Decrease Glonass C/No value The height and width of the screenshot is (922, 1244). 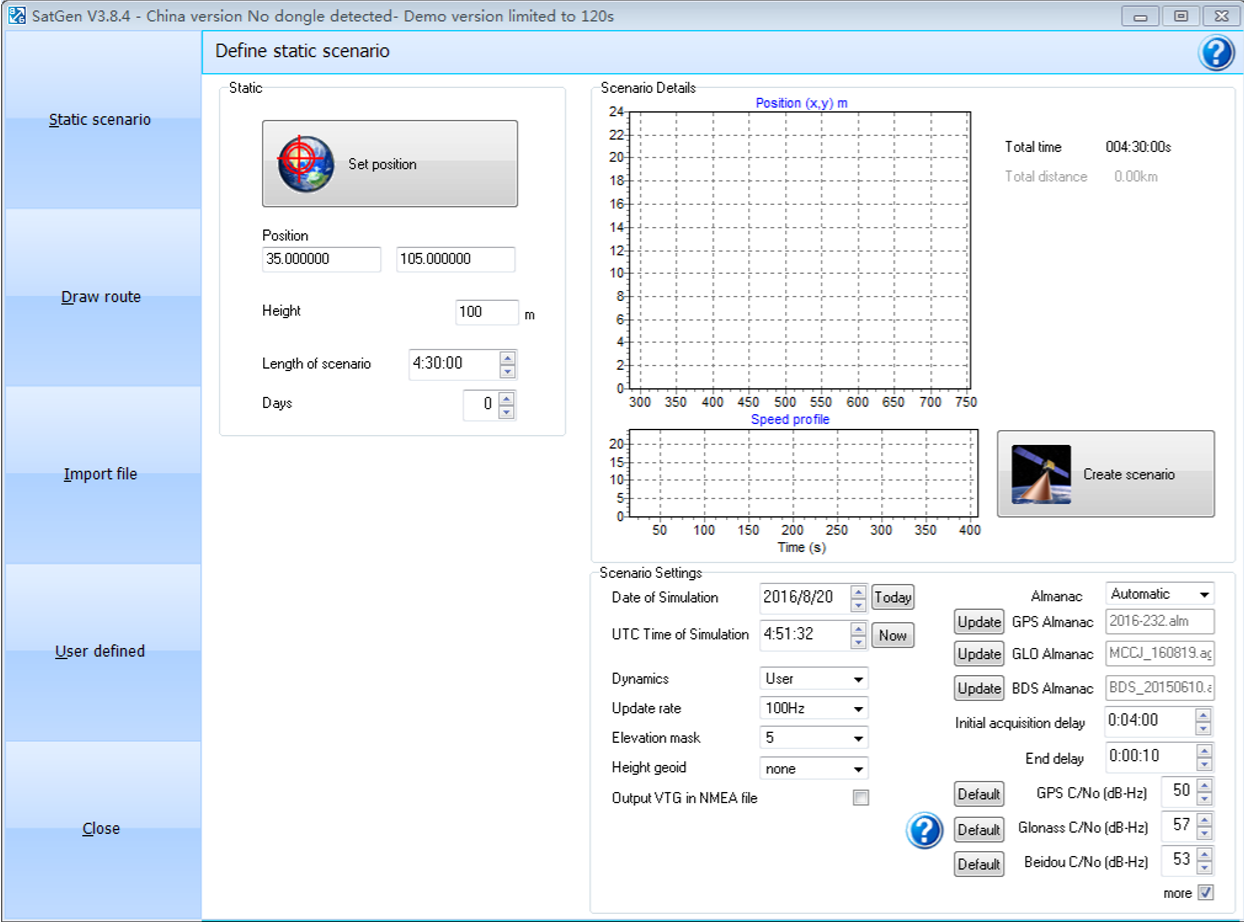coord(1204,833)
